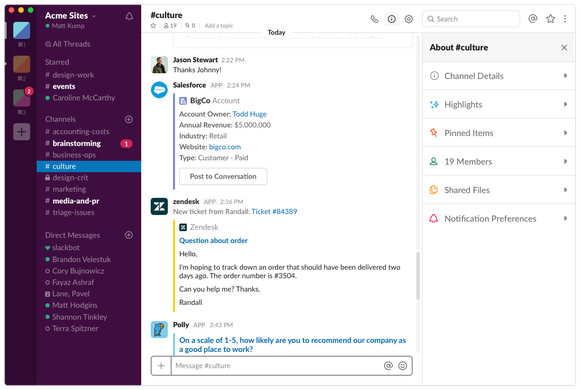Expand Notification Preferences section
This screenshot has width=580, height=390.
click(499, 218)
